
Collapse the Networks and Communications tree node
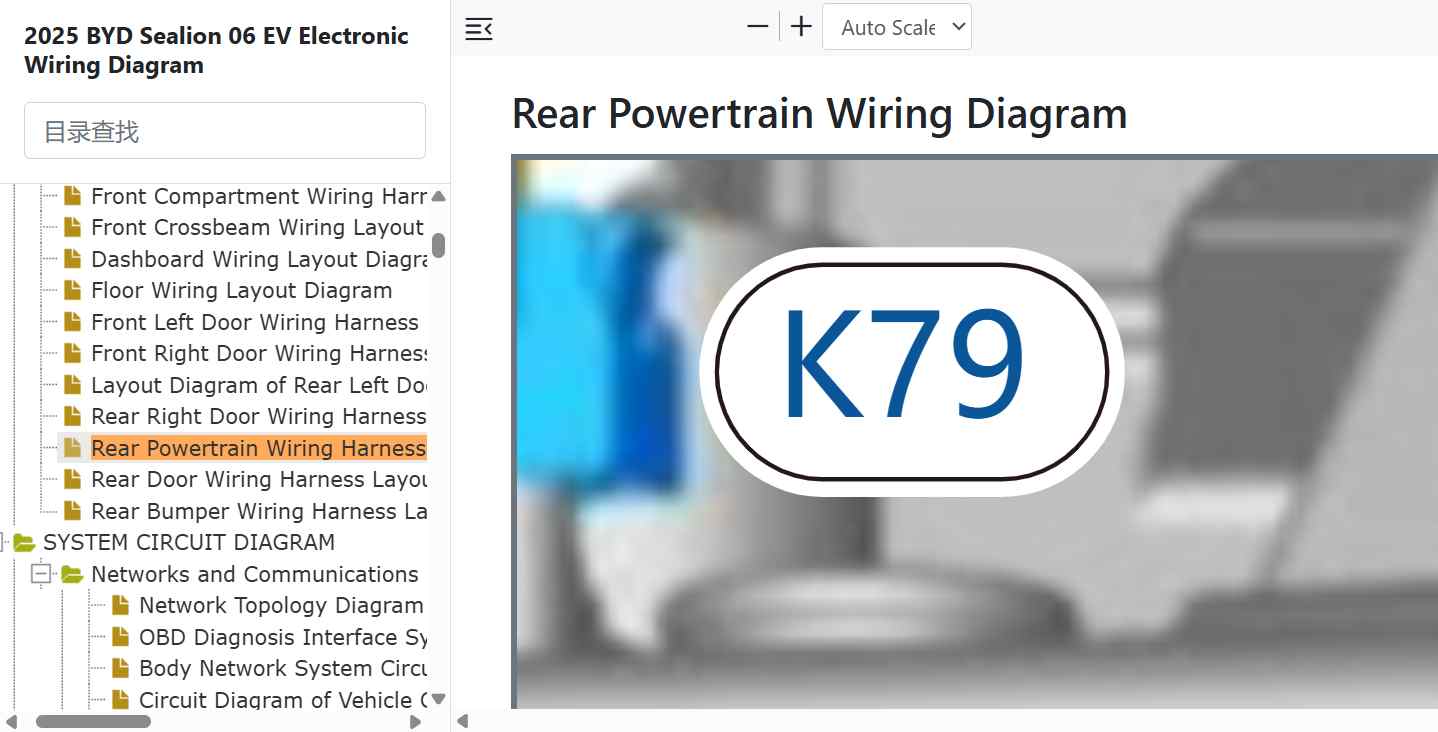(41, 574)
